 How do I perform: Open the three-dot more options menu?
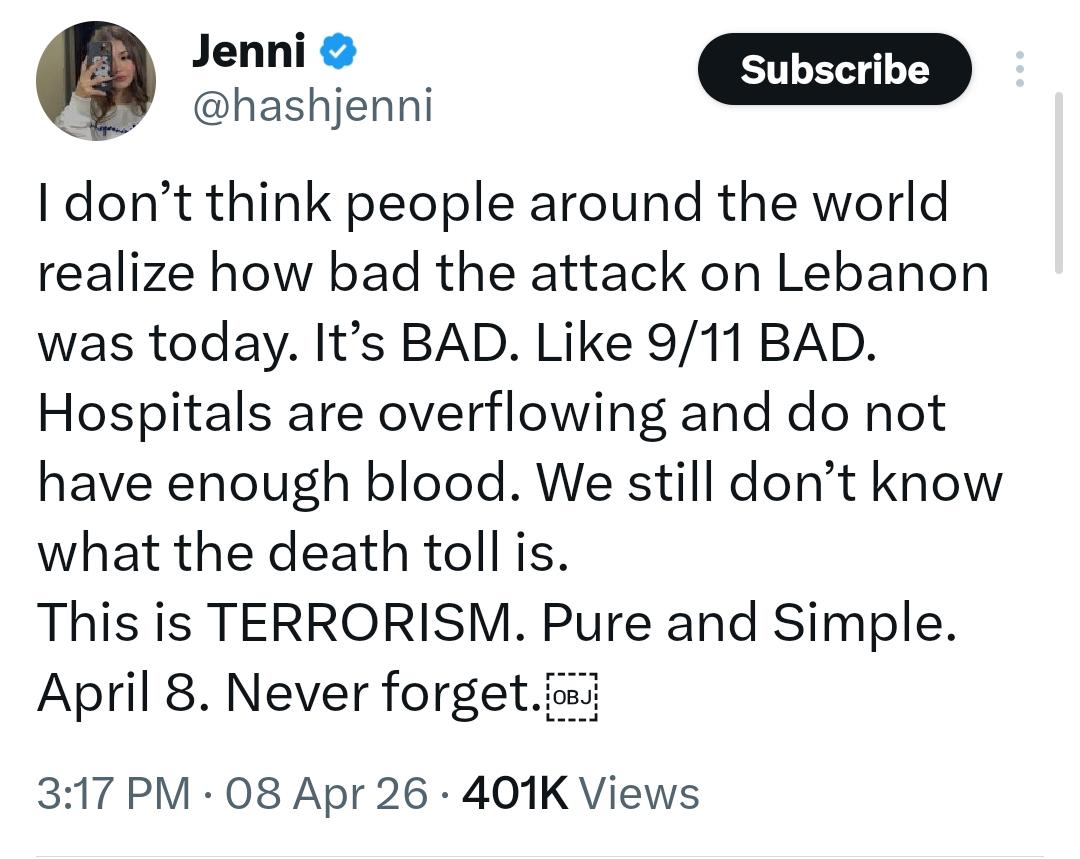click(1019, 69)
